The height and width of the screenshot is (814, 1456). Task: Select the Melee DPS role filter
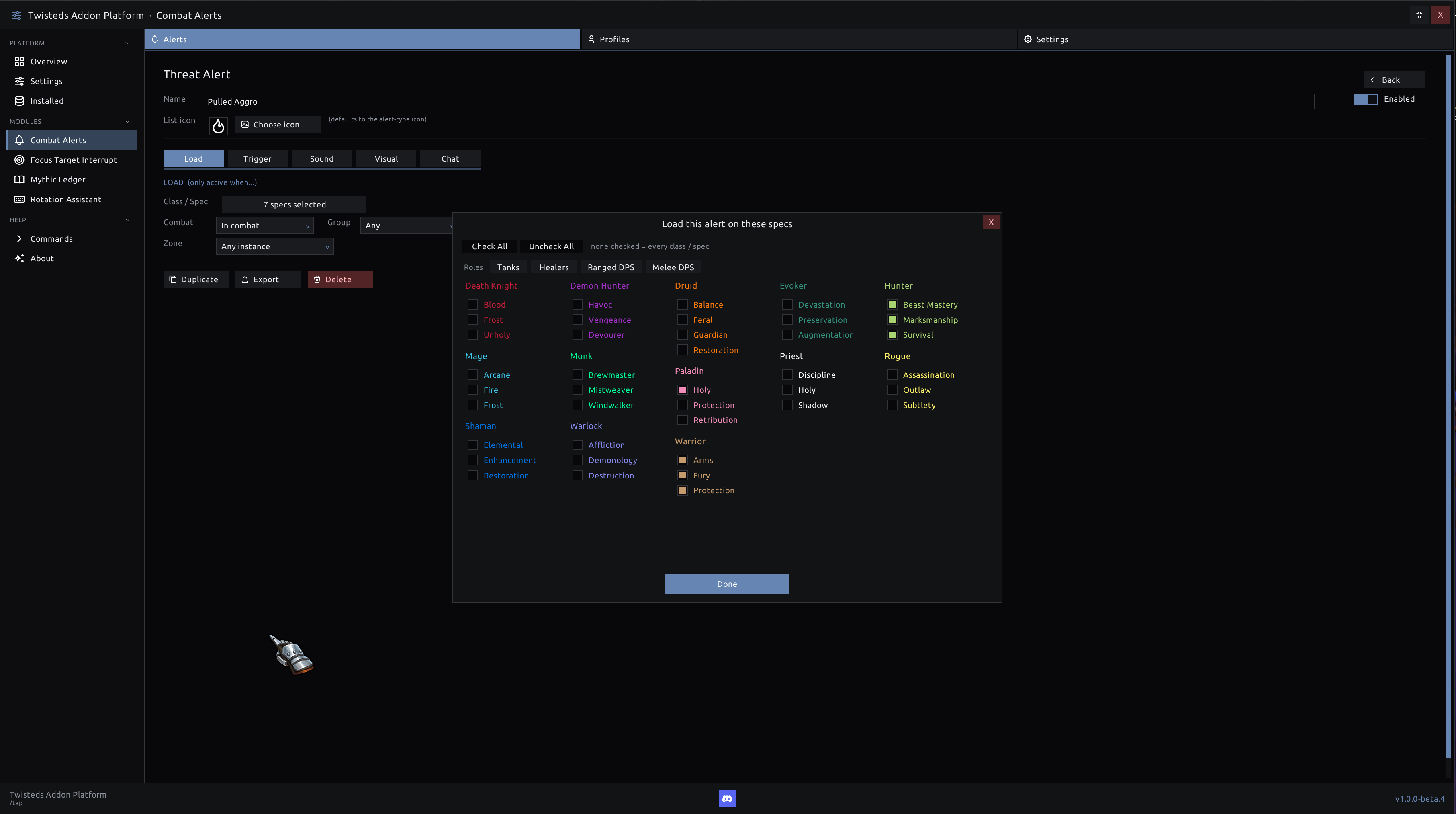673,267
